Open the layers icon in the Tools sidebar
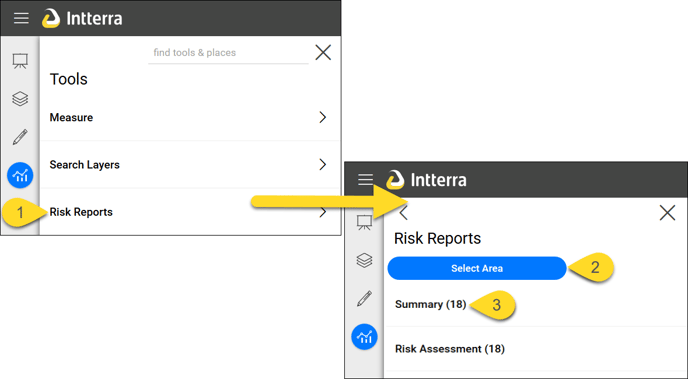 (x=20, y=99)
